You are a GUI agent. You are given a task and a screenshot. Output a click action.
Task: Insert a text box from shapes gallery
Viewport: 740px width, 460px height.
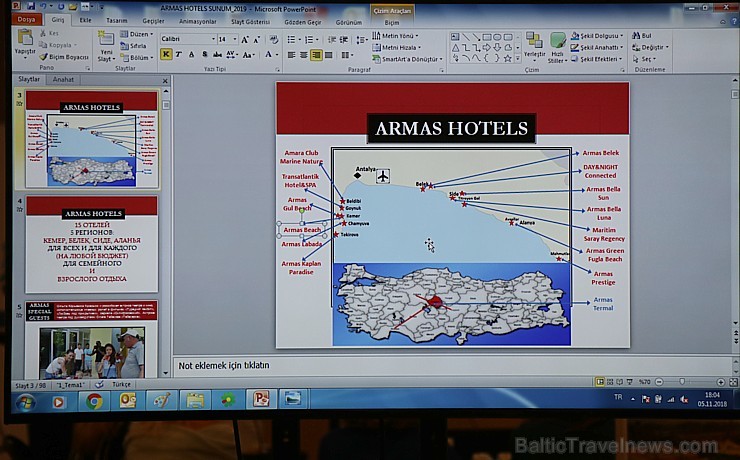[x=455, y=37]
